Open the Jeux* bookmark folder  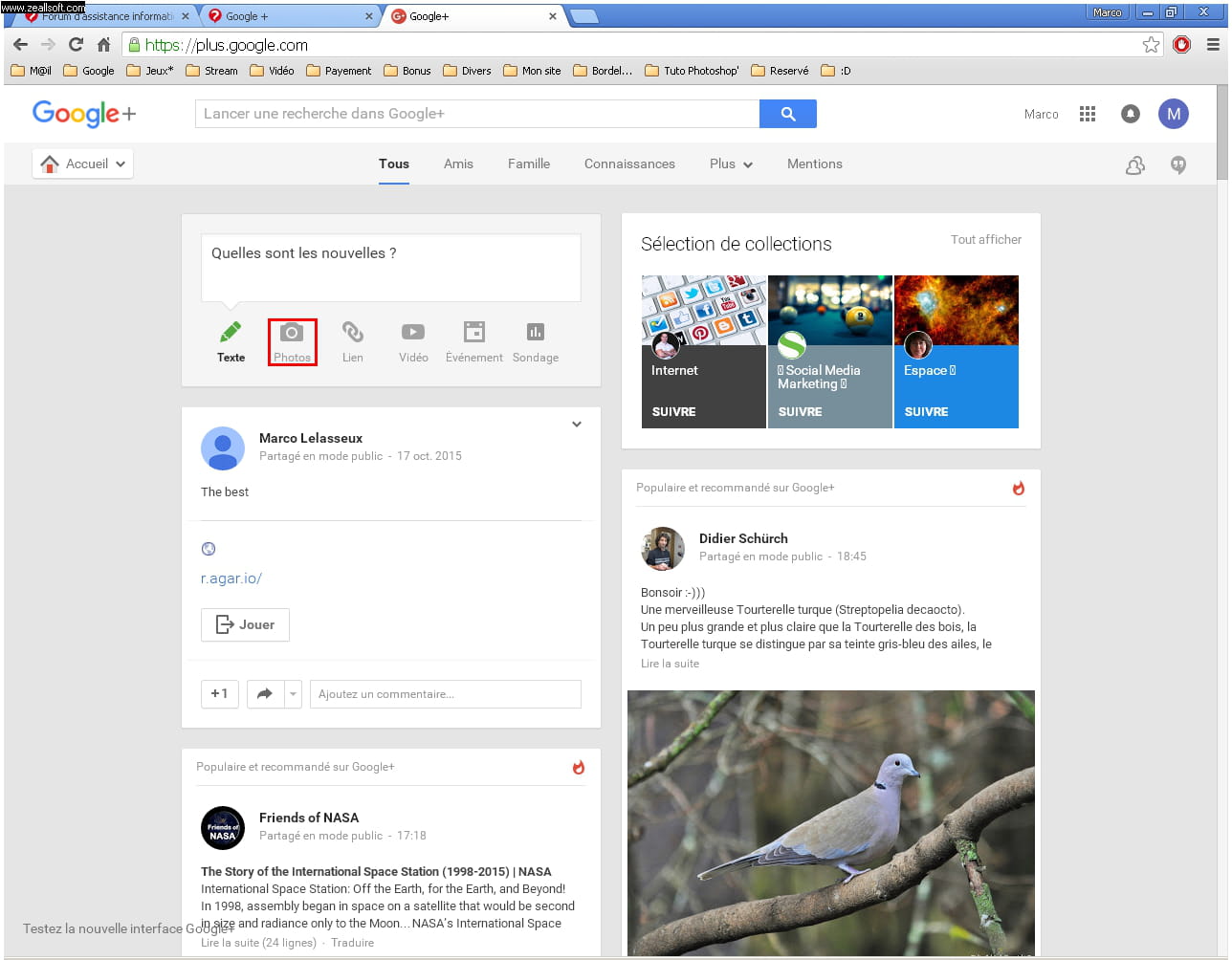150,71
